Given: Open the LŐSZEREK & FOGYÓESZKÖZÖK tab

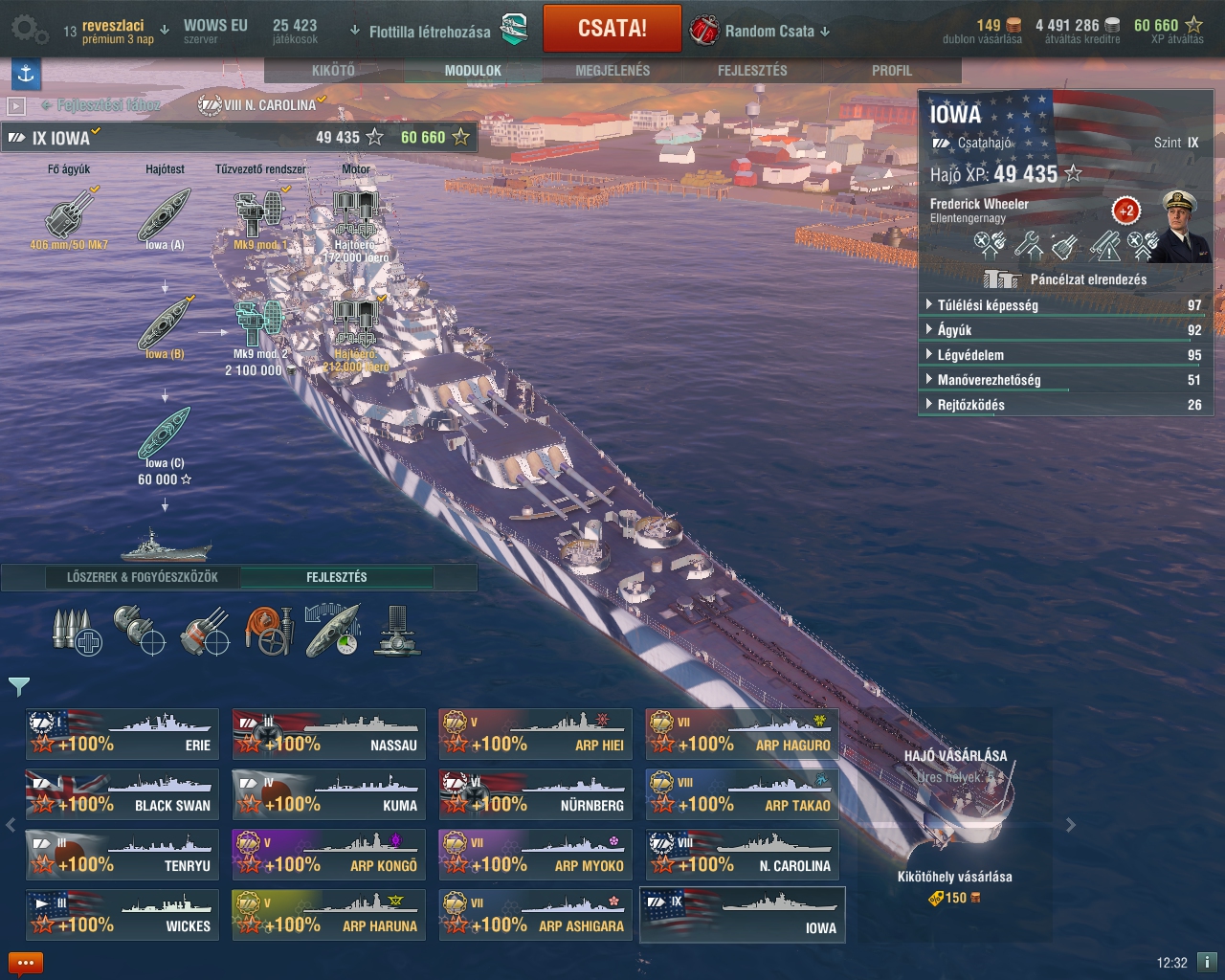Looking at the screenshot, I should (x=143, y=577).
